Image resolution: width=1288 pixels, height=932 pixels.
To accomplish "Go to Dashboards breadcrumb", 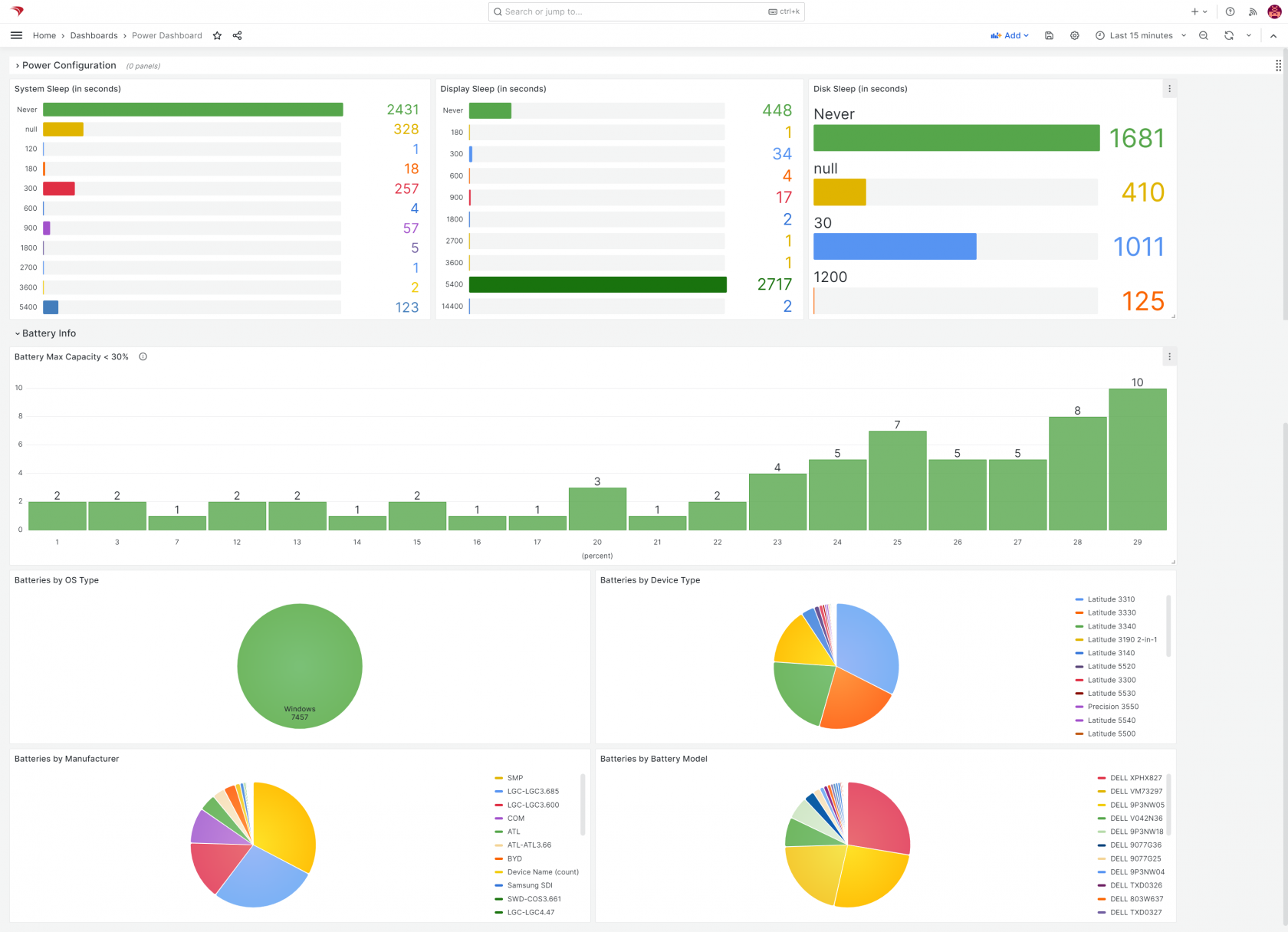I will click(x=94, y=35).
